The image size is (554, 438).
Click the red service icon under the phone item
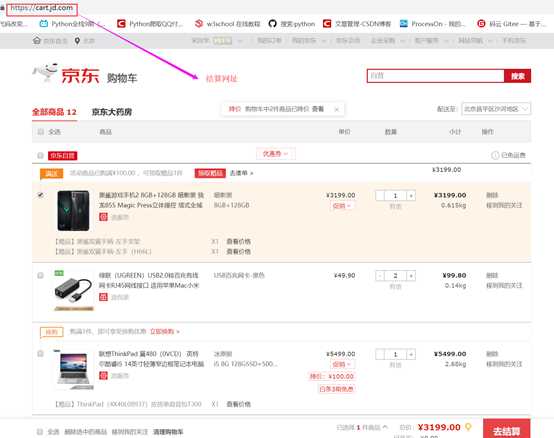[x=103, y=217]
